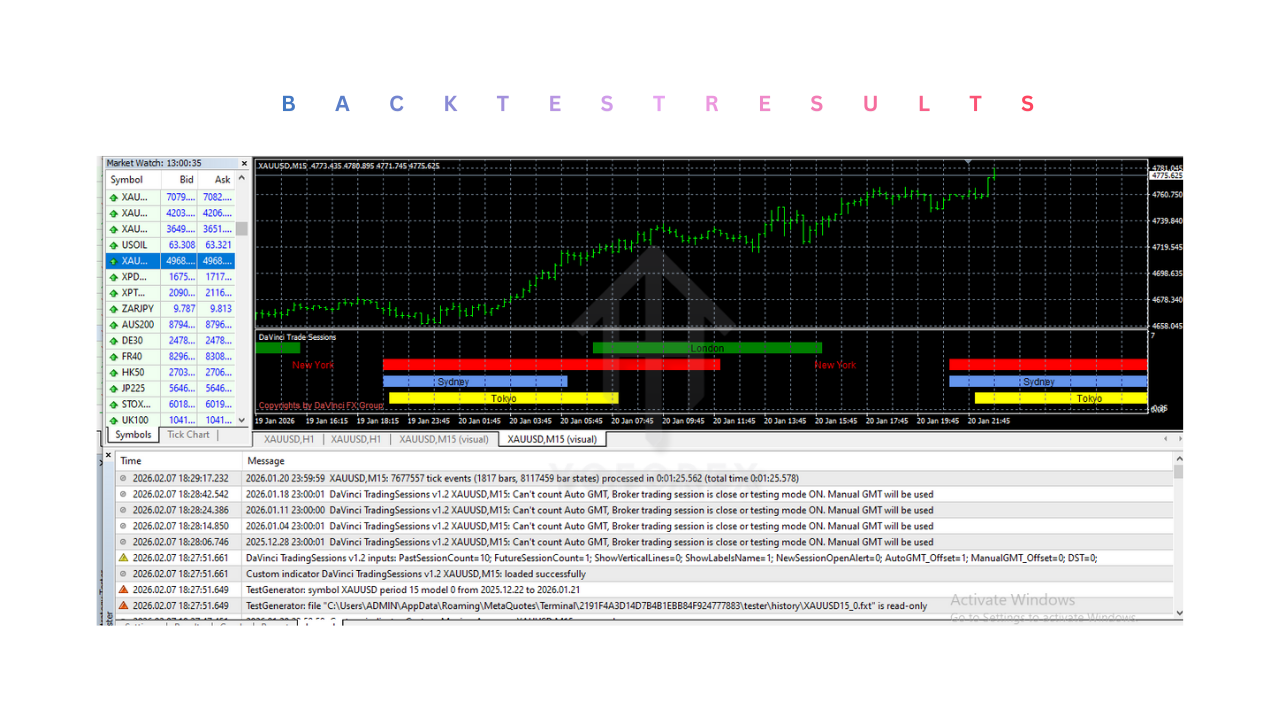Image resolution: width=1280 pixels, height=720 pixels.
Task: Click the yellow warning icon on TradingSessions inputs log line
Action: coord(121,558)
